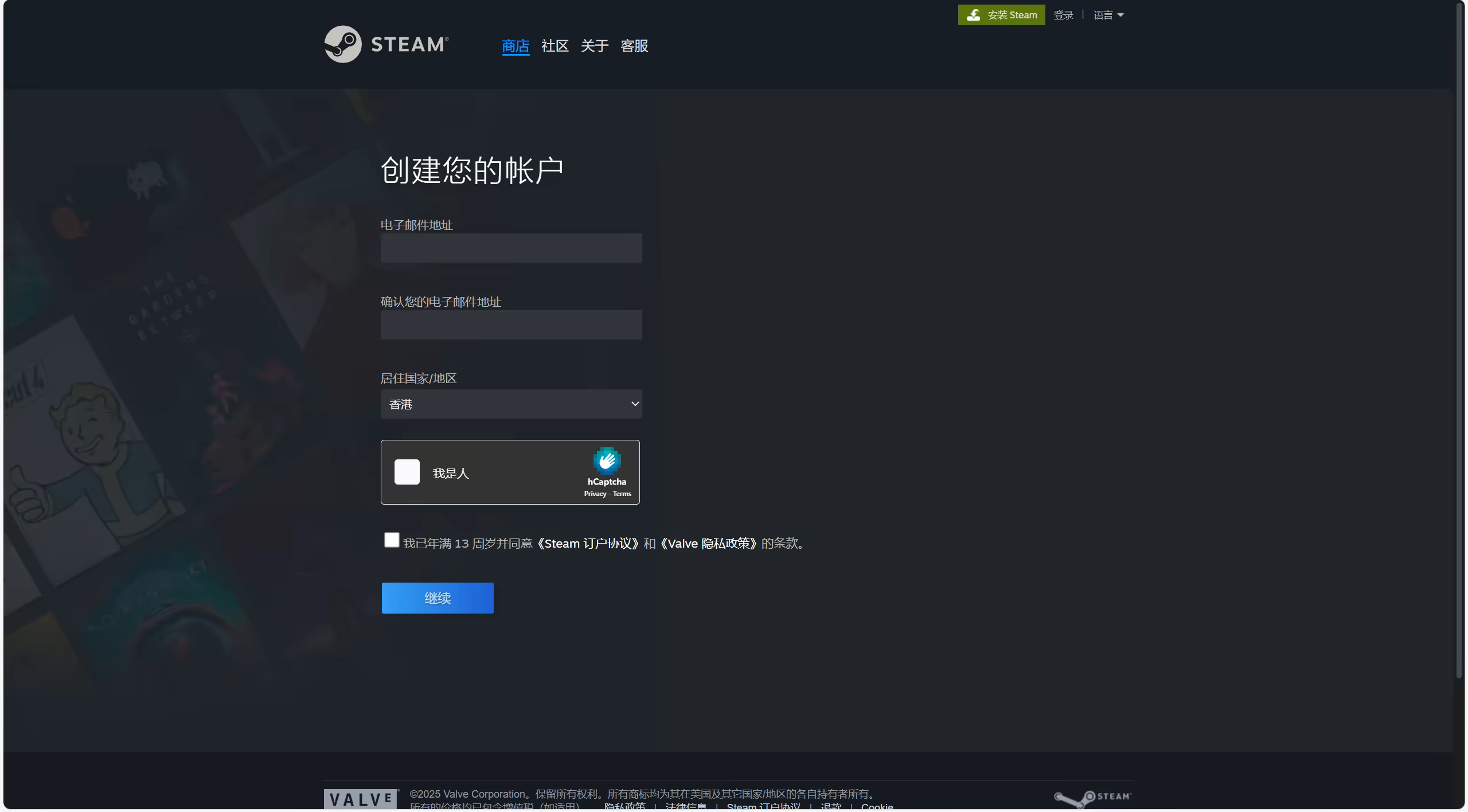Click the Steam logo in header
This screenshot has height=812, width=1468.
coord(386,44)
